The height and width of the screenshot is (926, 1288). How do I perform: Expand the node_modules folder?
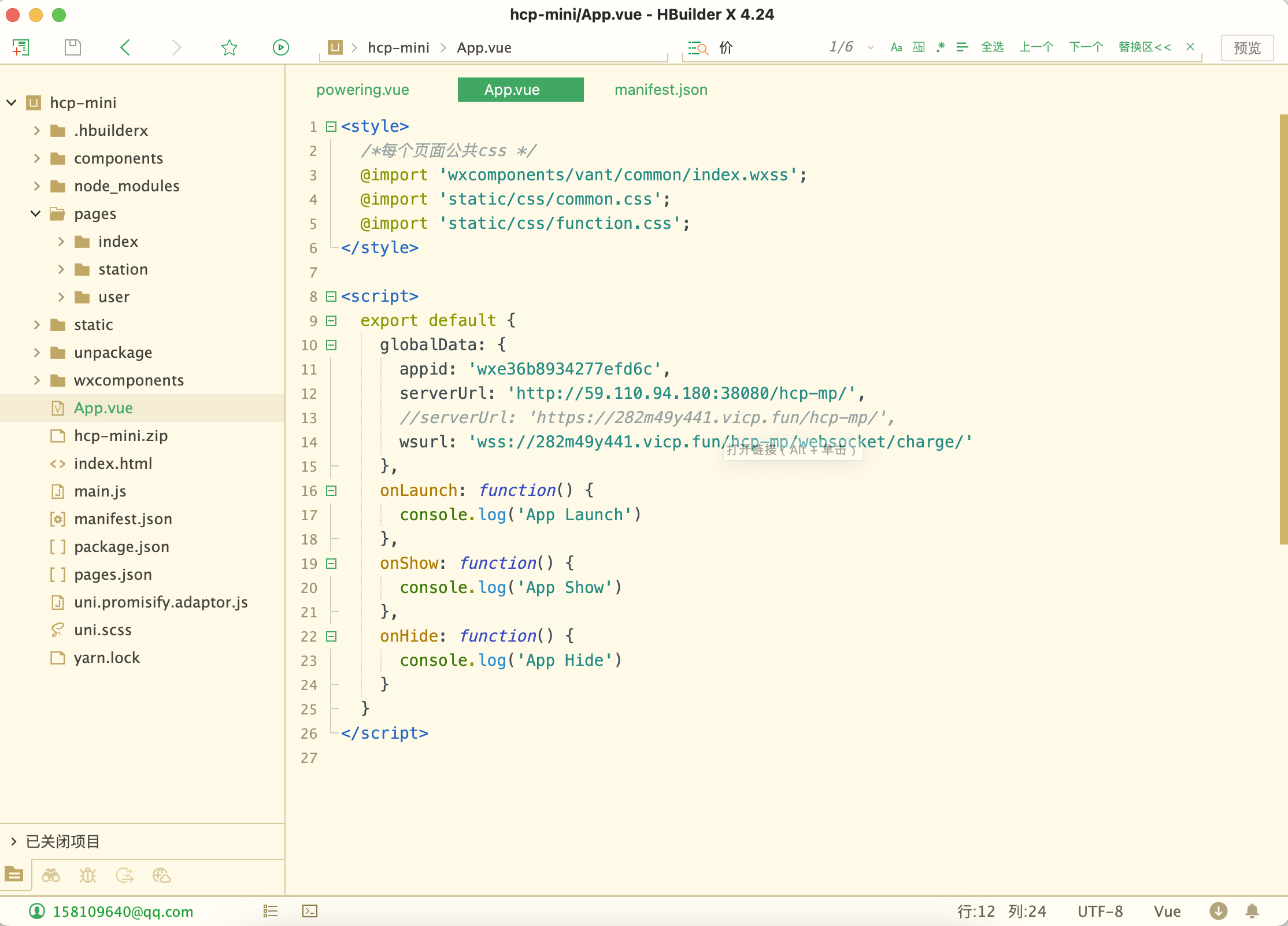(x=36, y=186)
